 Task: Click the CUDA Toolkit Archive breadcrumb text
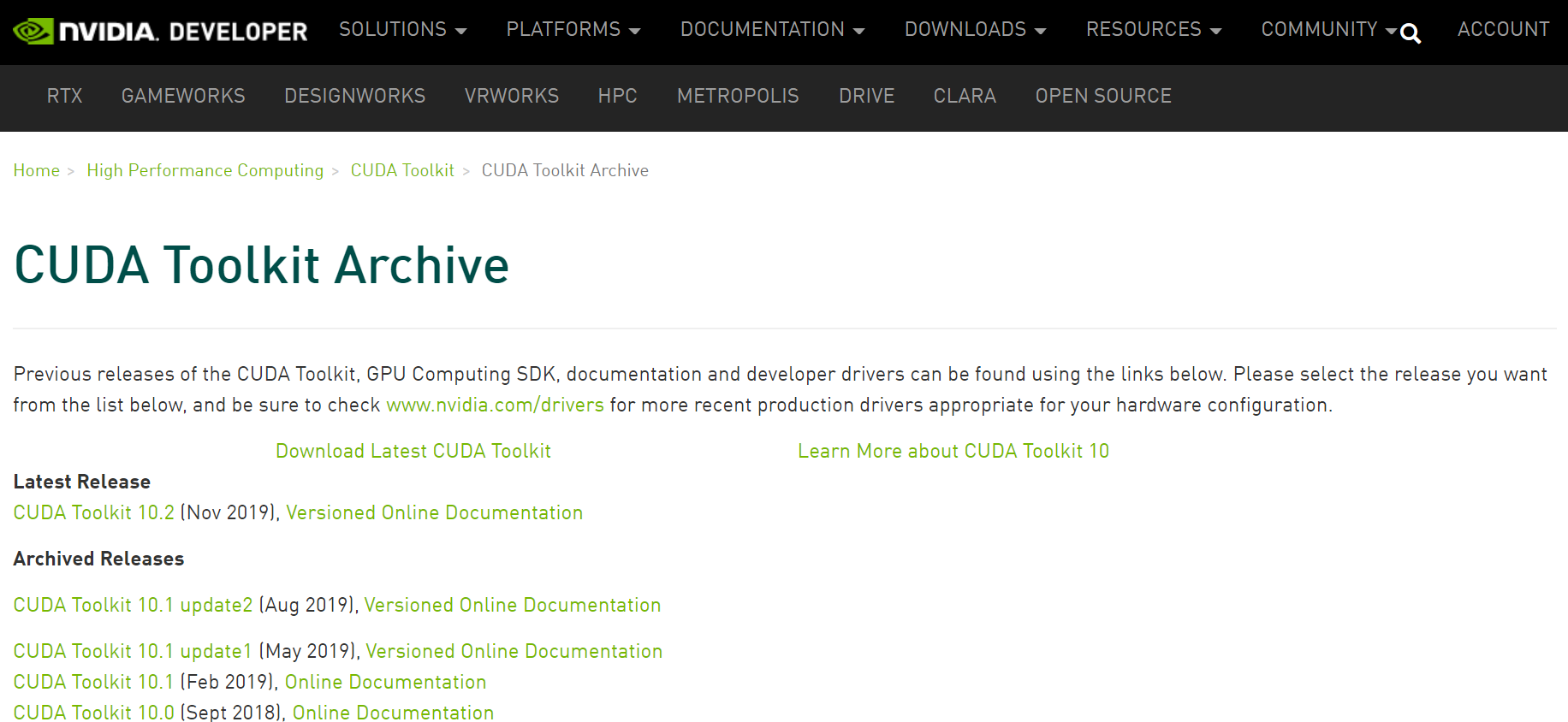point(565,170)
